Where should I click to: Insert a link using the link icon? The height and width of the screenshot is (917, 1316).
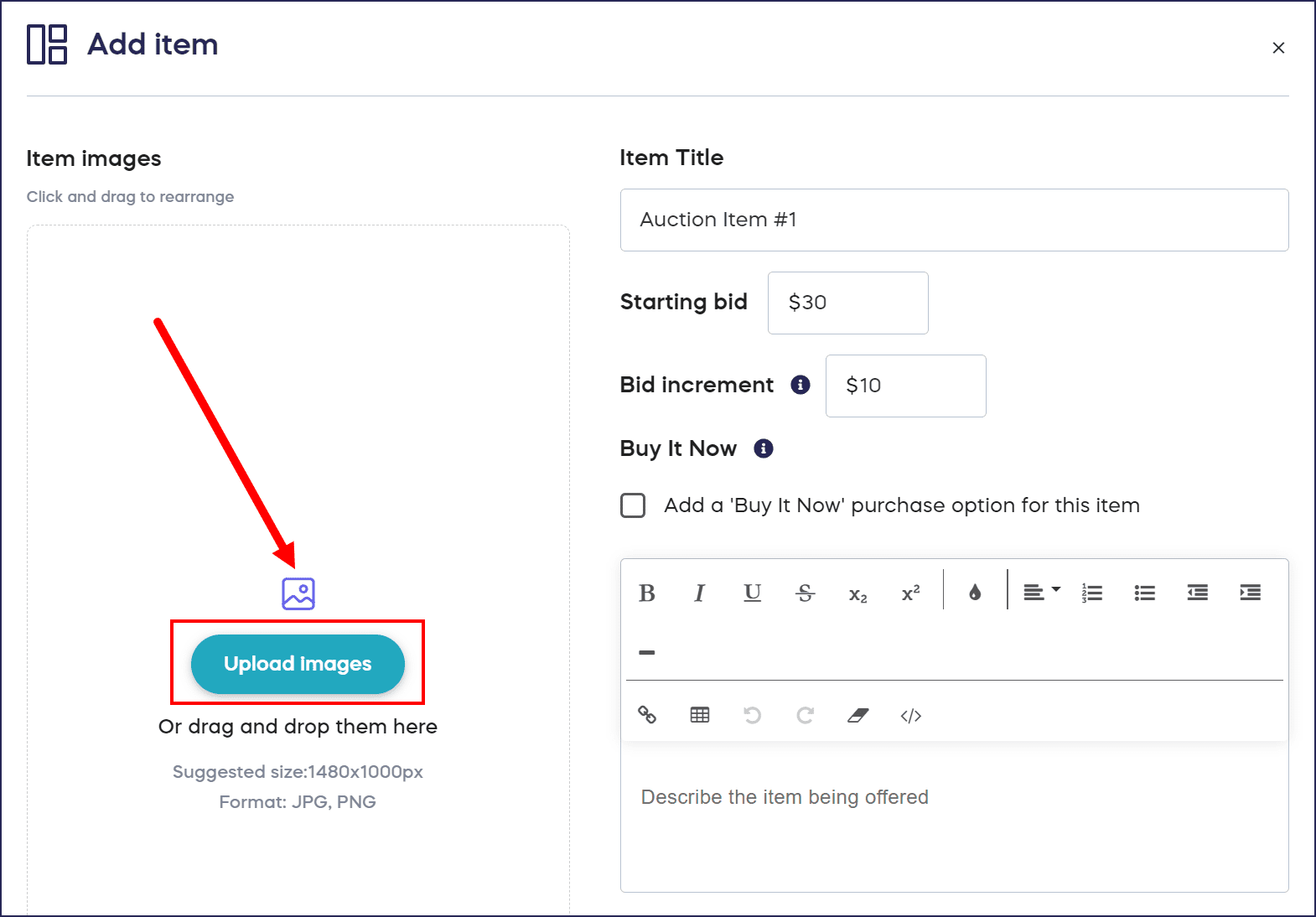tap(647, 715)
